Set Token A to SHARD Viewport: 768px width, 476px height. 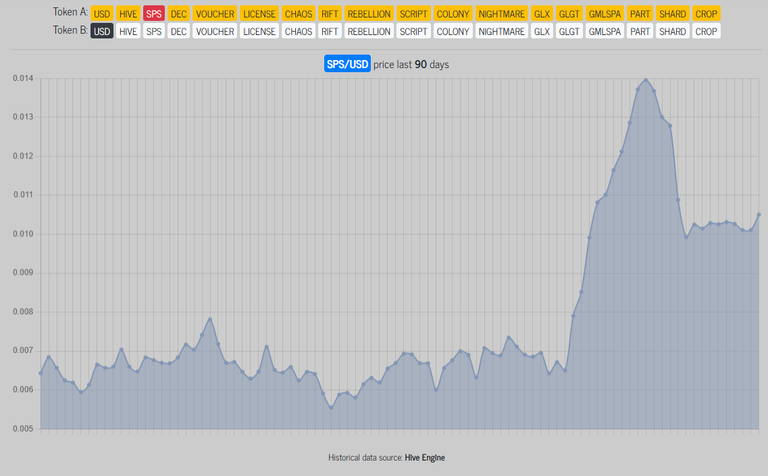pos(672,14)
